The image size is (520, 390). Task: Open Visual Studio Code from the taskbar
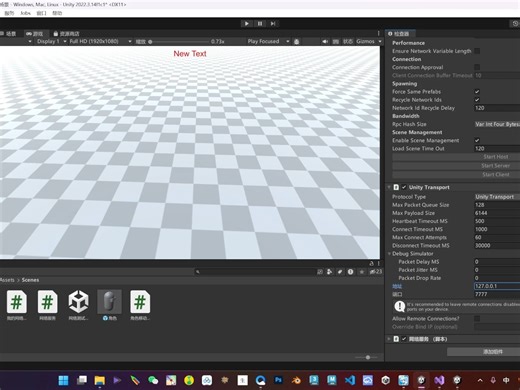(x=350, y=380)
